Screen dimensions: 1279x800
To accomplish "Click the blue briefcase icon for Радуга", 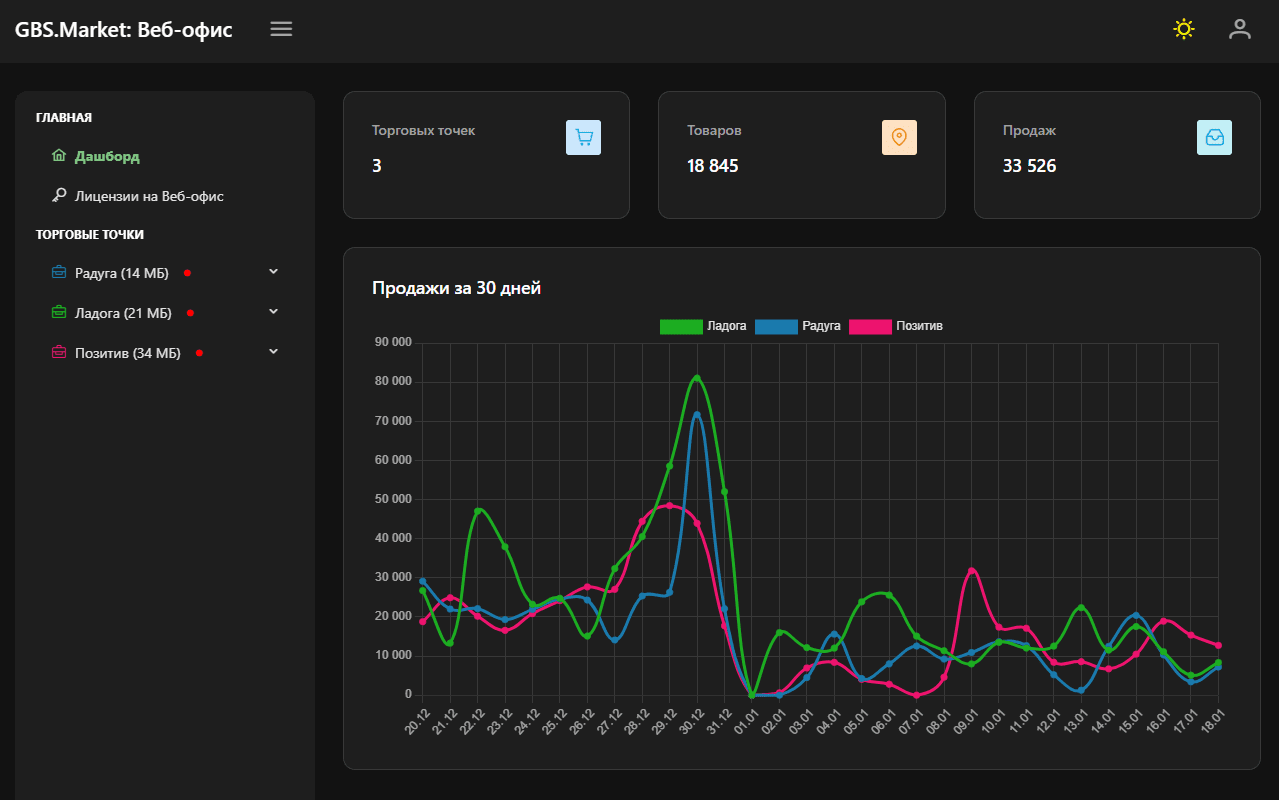I will [x=59, y=272].
